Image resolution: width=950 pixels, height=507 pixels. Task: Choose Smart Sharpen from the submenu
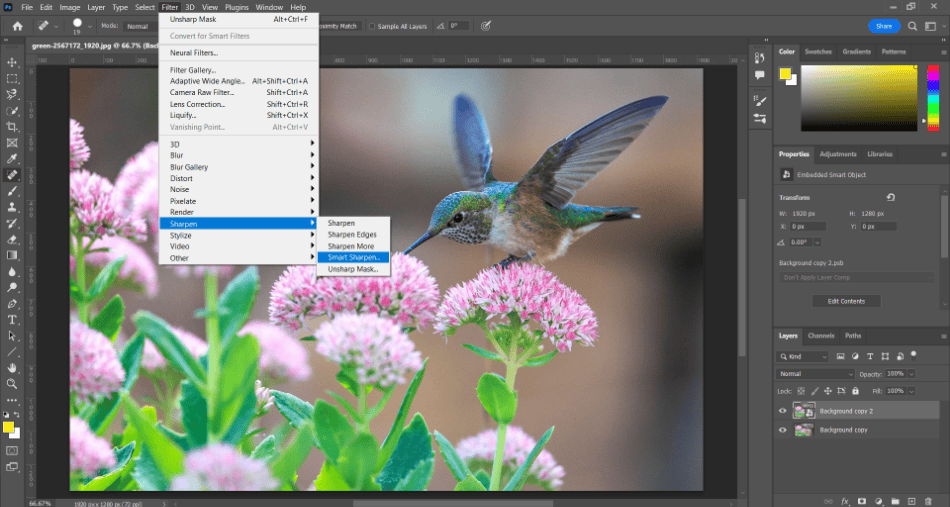[353, 257]
